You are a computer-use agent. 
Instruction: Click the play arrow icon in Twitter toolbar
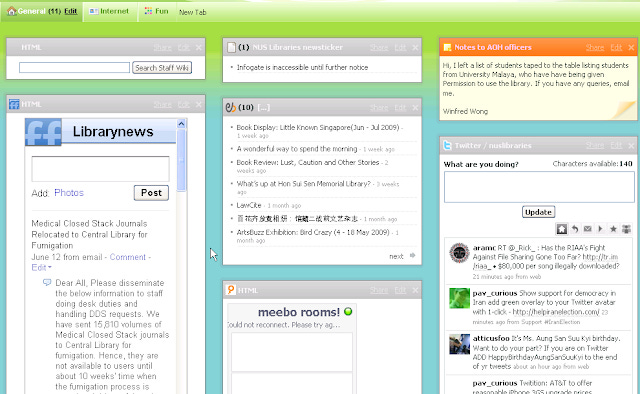click(600, 229)
